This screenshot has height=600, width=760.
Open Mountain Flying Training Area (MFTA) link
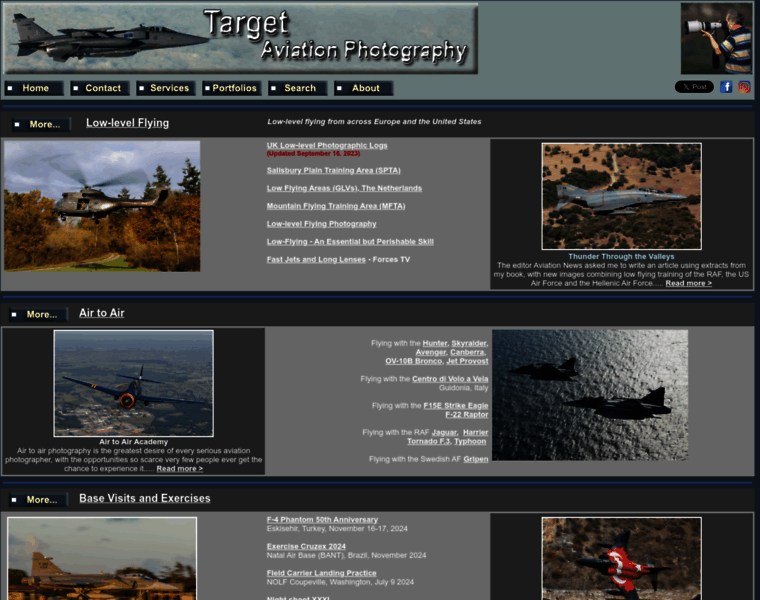[x=336, y=206]
